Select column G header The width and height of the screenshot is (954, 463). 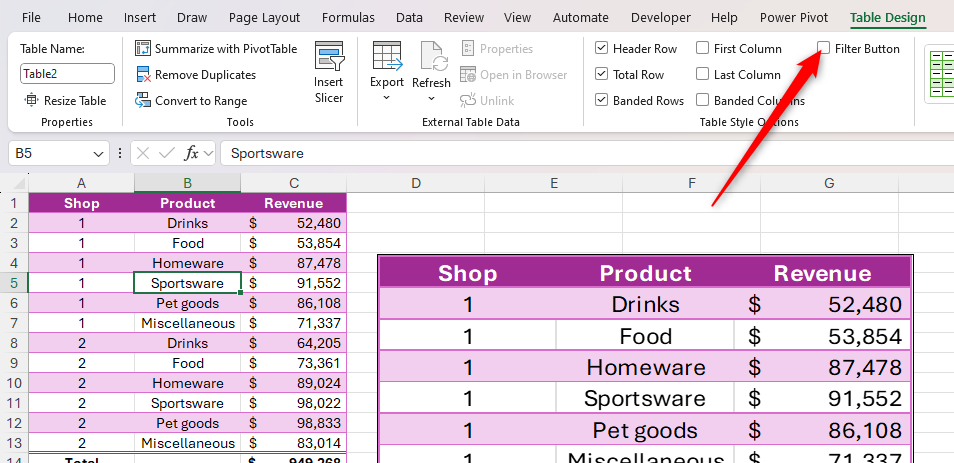[829, 183]
